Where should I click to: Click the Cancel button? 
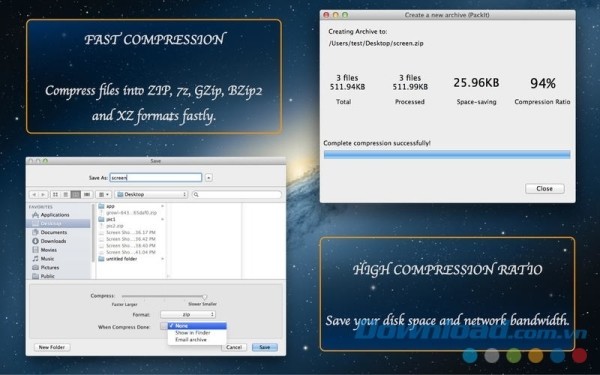click(x=234, y=347)
